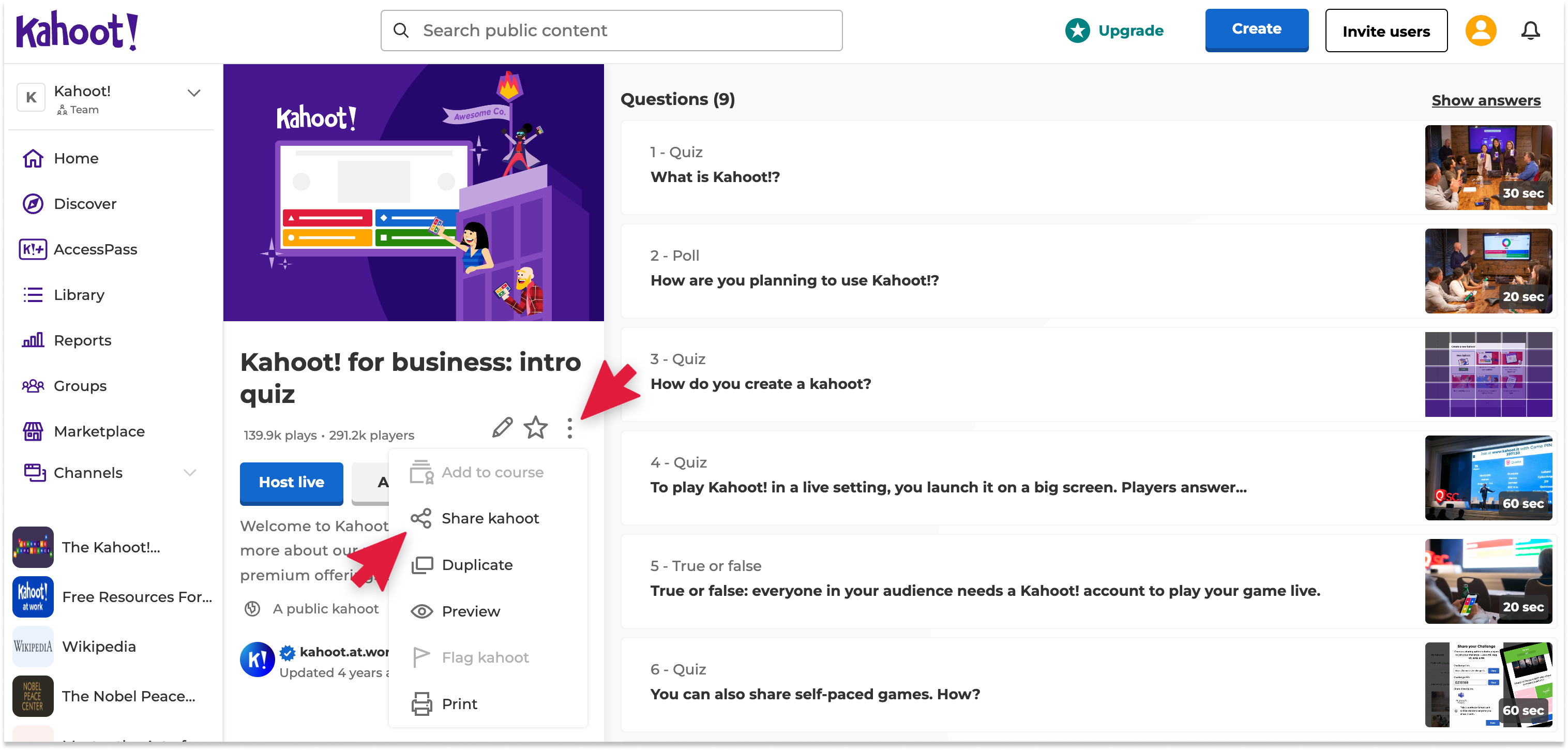Click 'Kahoot! for business: intro quiz' title
The width and height of the screenshot is (1568, 750).
click(x=410, y=378)
